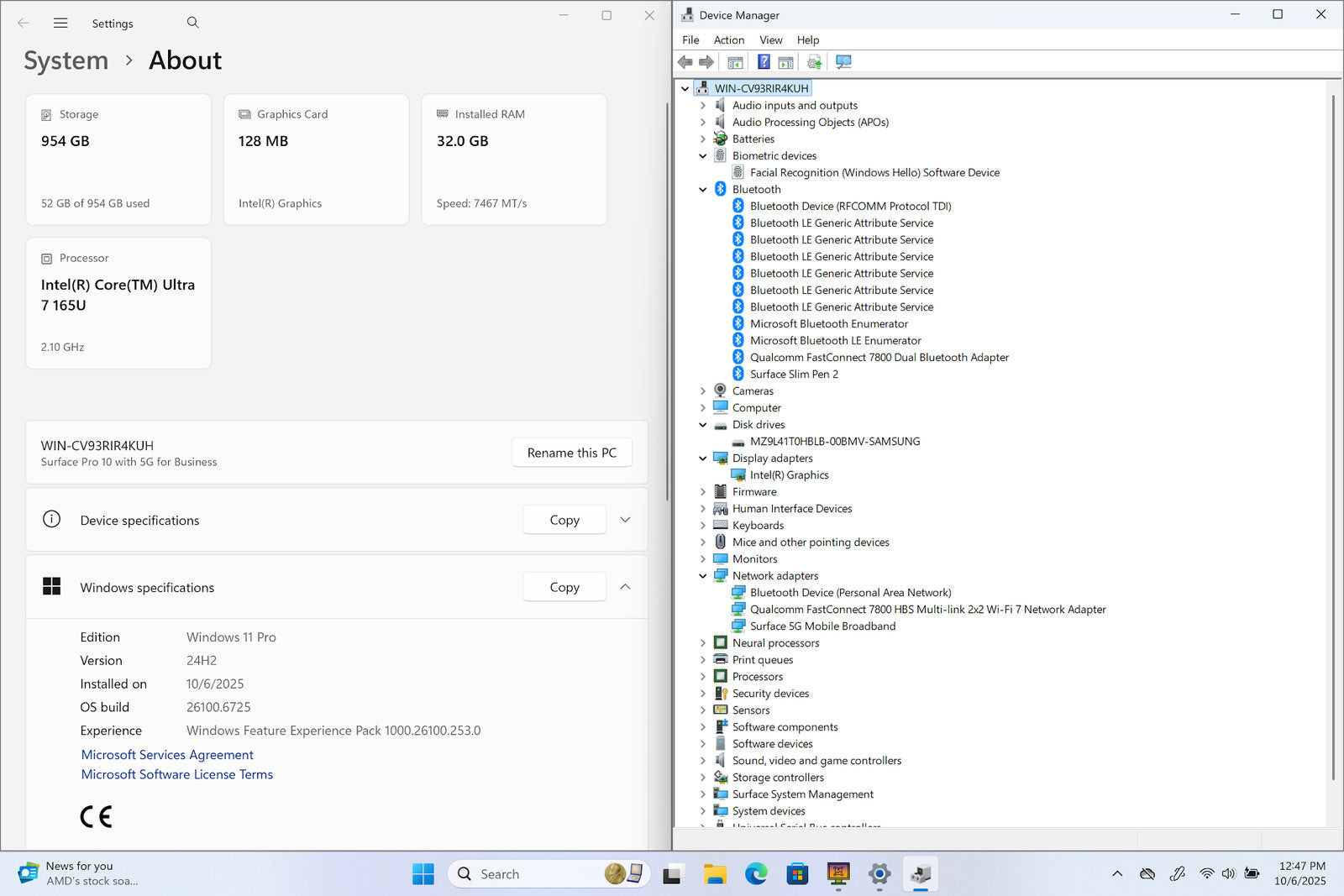Image resolution: width=1344 pixels, height=896 pixels.
Task: Click the Rename this PC button
Action: (x=571, y=453)
